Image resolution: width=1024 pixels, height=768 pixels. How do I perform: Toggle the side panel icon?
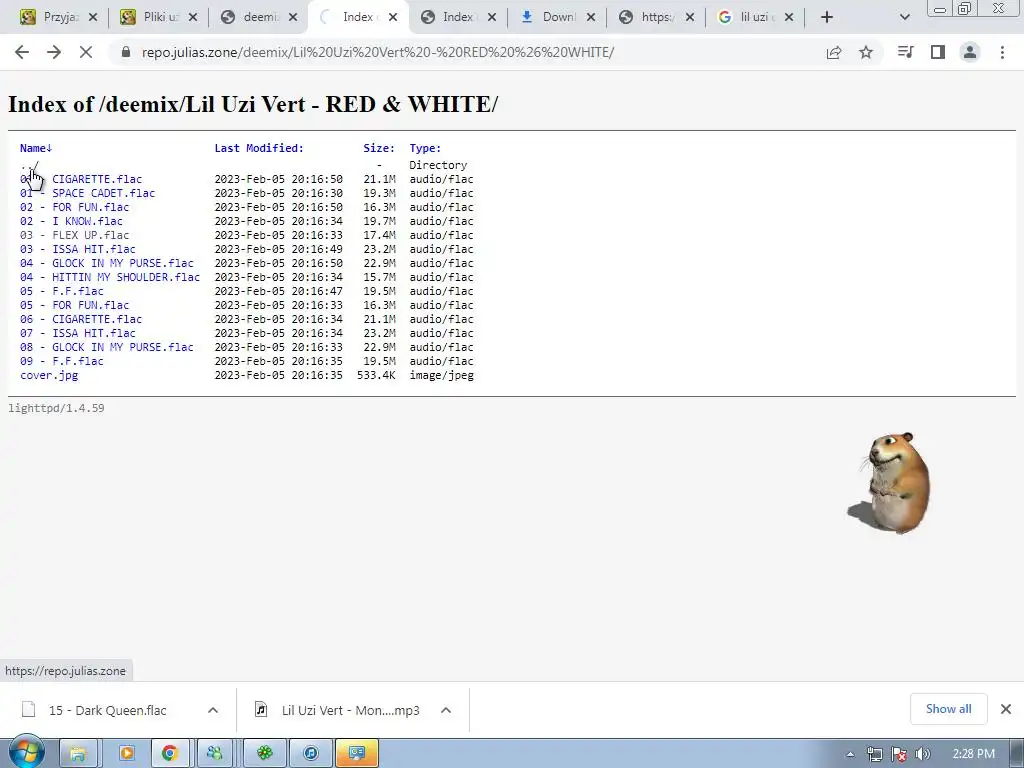[938, 52]
